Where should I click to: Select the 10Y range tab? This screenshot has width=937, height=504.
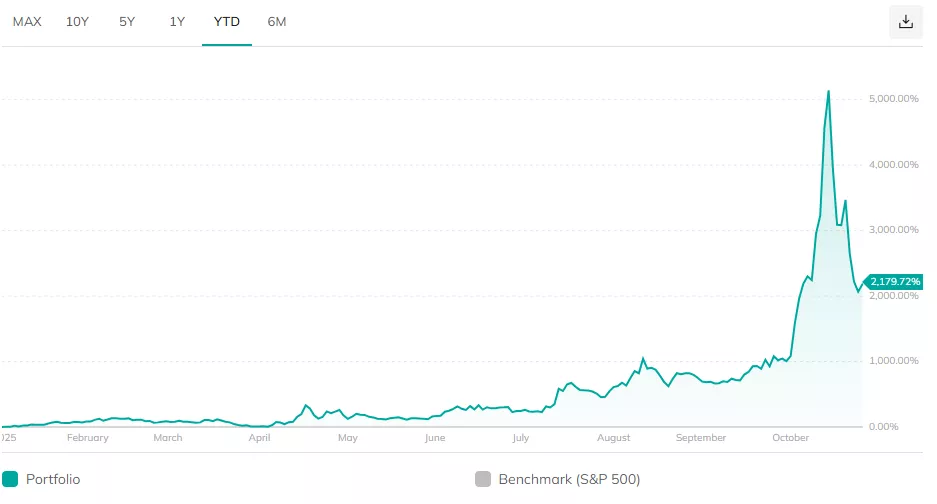click(77, 21)
